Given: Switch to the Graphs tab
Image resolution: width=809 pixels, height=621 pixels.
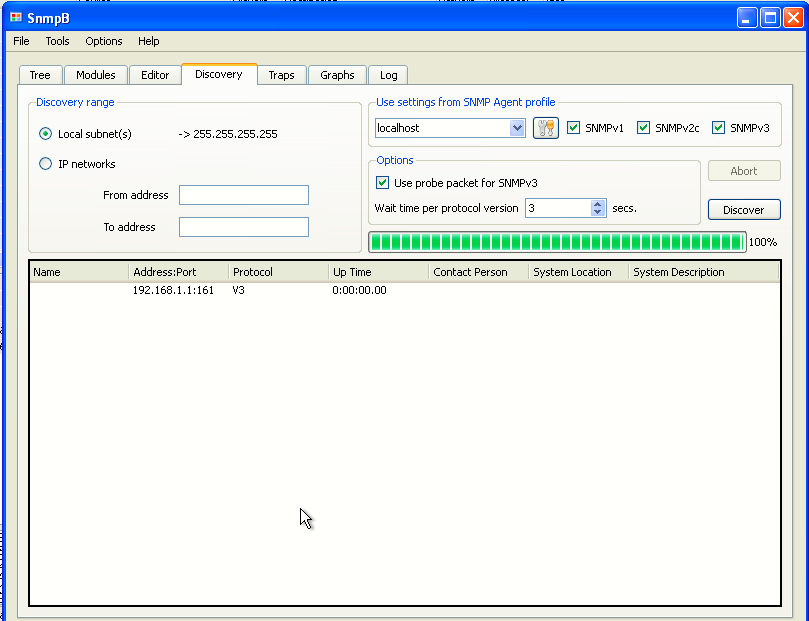Looking at the screenshot, I should (337, 75).
